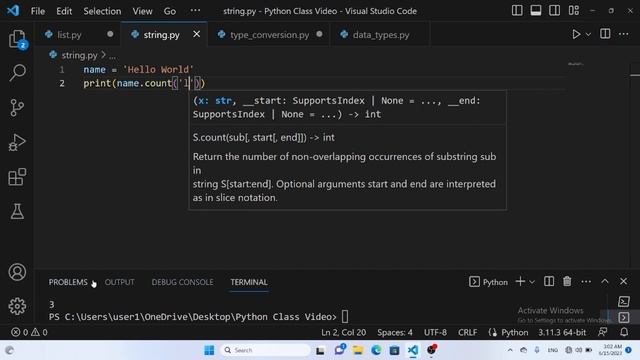This screenshot has height=360, width=640.
Task: Change encoding via UTF-8 status item
Action: (435, 332)
